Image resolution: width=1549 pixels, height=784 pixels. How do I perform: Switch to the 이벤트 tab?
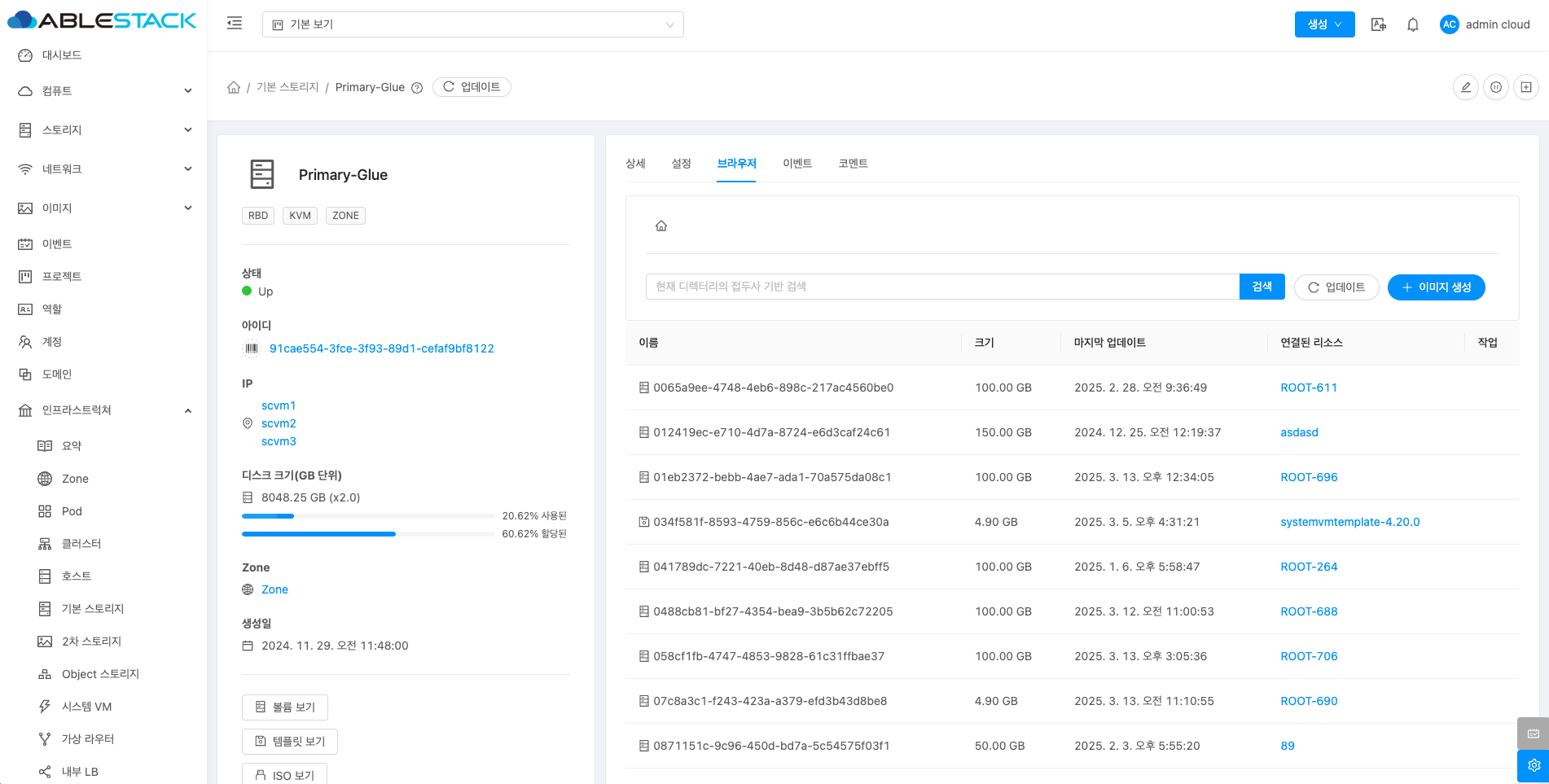(x=797, y=164)
